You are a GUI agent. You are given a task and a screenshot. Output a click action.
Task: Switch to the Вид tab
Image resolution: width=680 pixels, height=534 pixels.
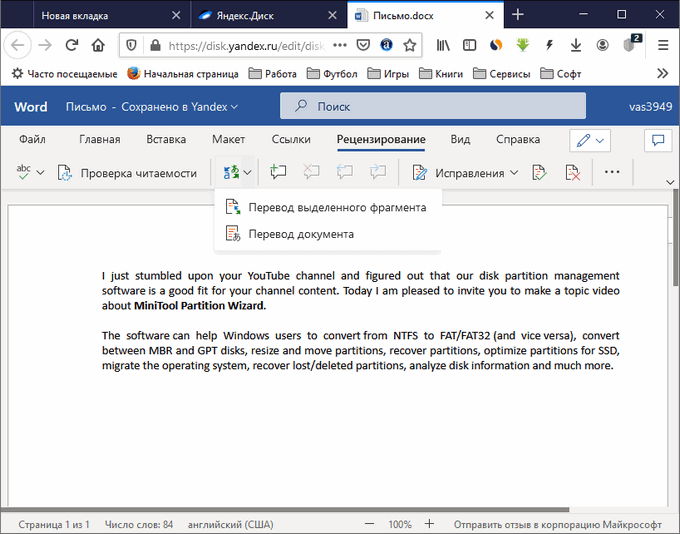(x=460, y=139)
